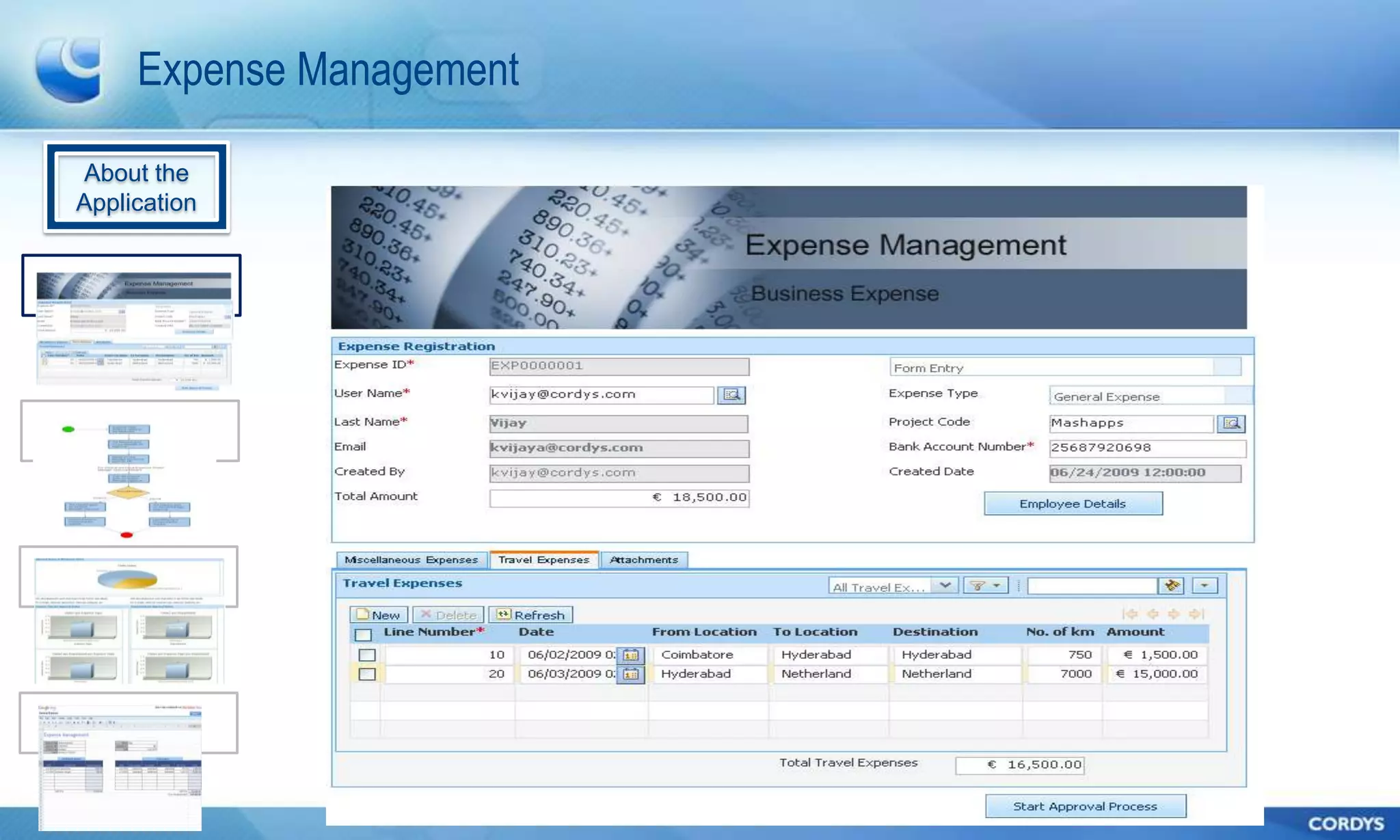Click the Total Travel Expenses field
Image resolution: width=1400 pixels, height=840 pixels.
[1020, 765]
